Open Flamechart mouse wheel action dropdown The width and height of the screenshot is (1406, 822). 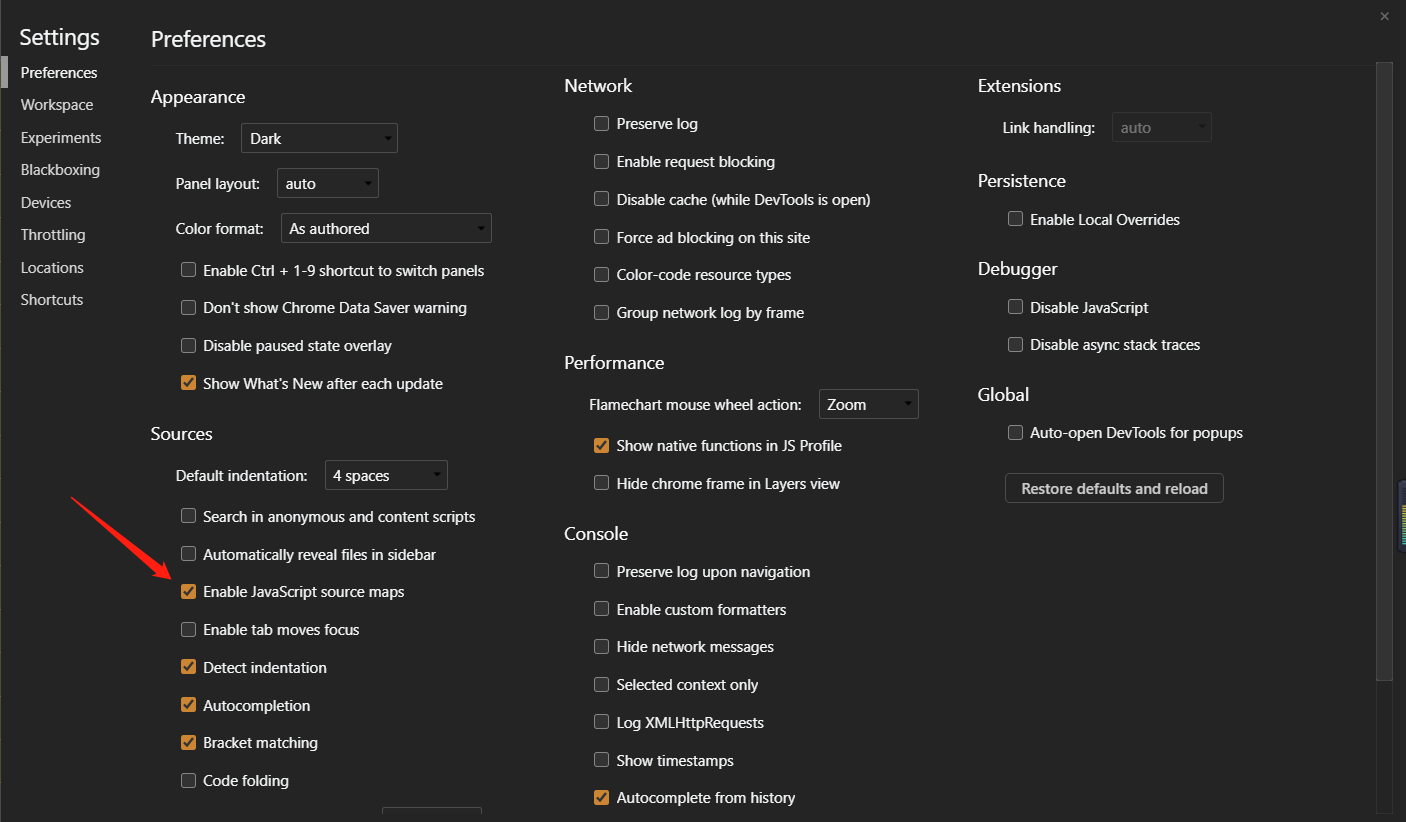[x=868, y=404]
